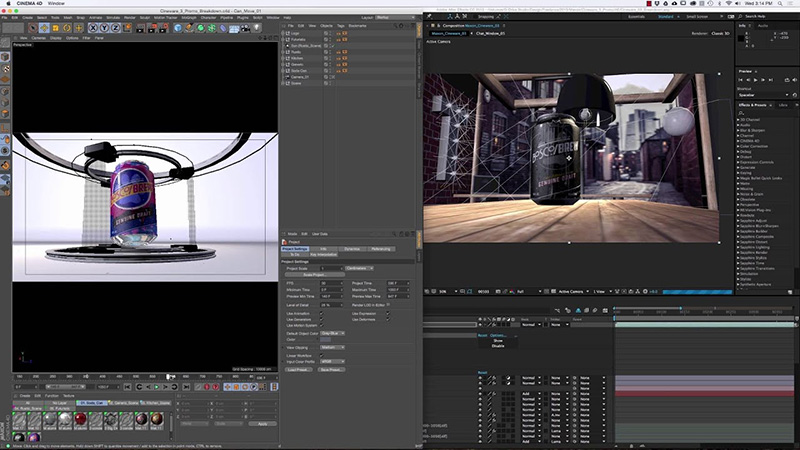Click the Scale Project button
800x450 pixels.
(x=315, y=274)
